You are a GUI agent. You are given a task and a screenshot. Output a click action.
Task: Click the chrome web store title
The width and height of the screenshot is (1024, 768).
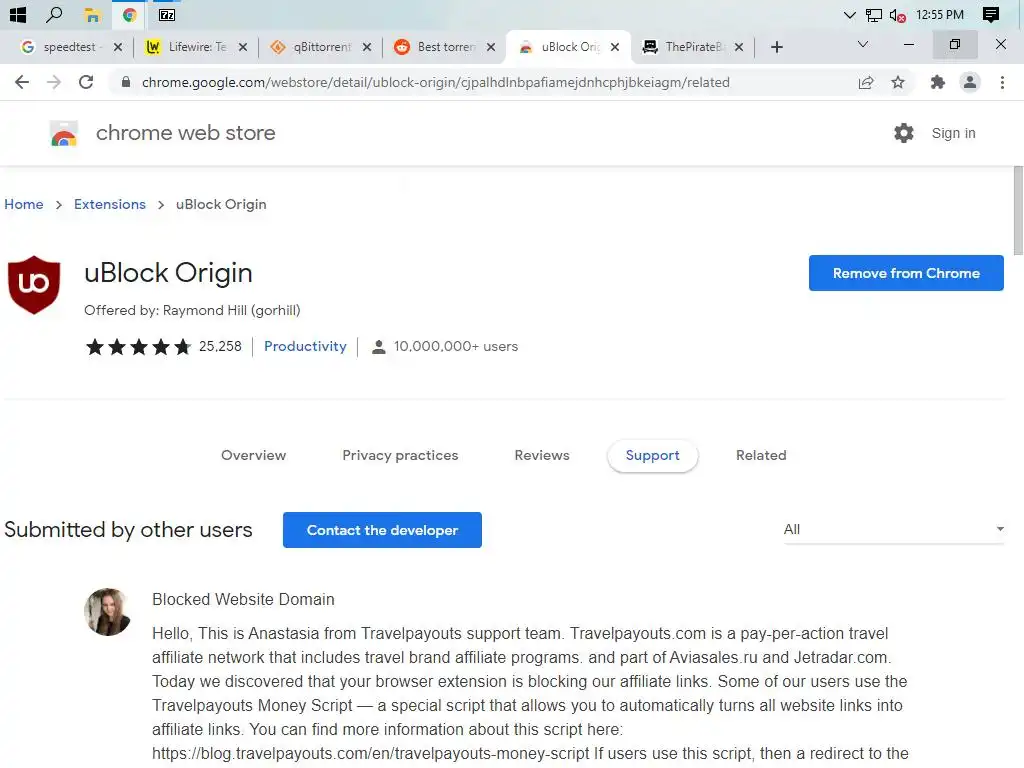[185, 133]
